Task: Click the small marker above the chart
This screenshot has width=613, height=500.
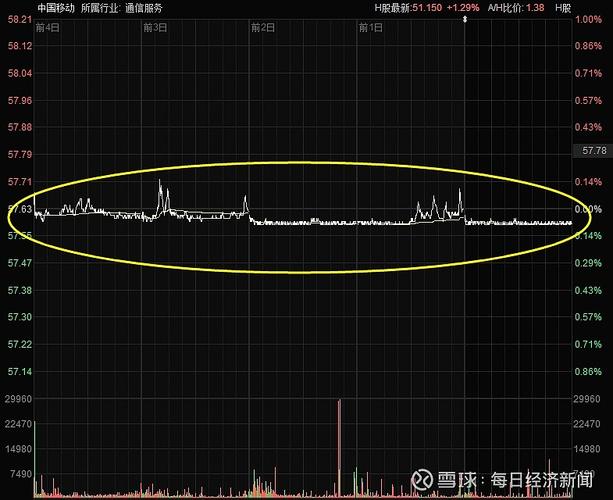Action: pos(466,22)
